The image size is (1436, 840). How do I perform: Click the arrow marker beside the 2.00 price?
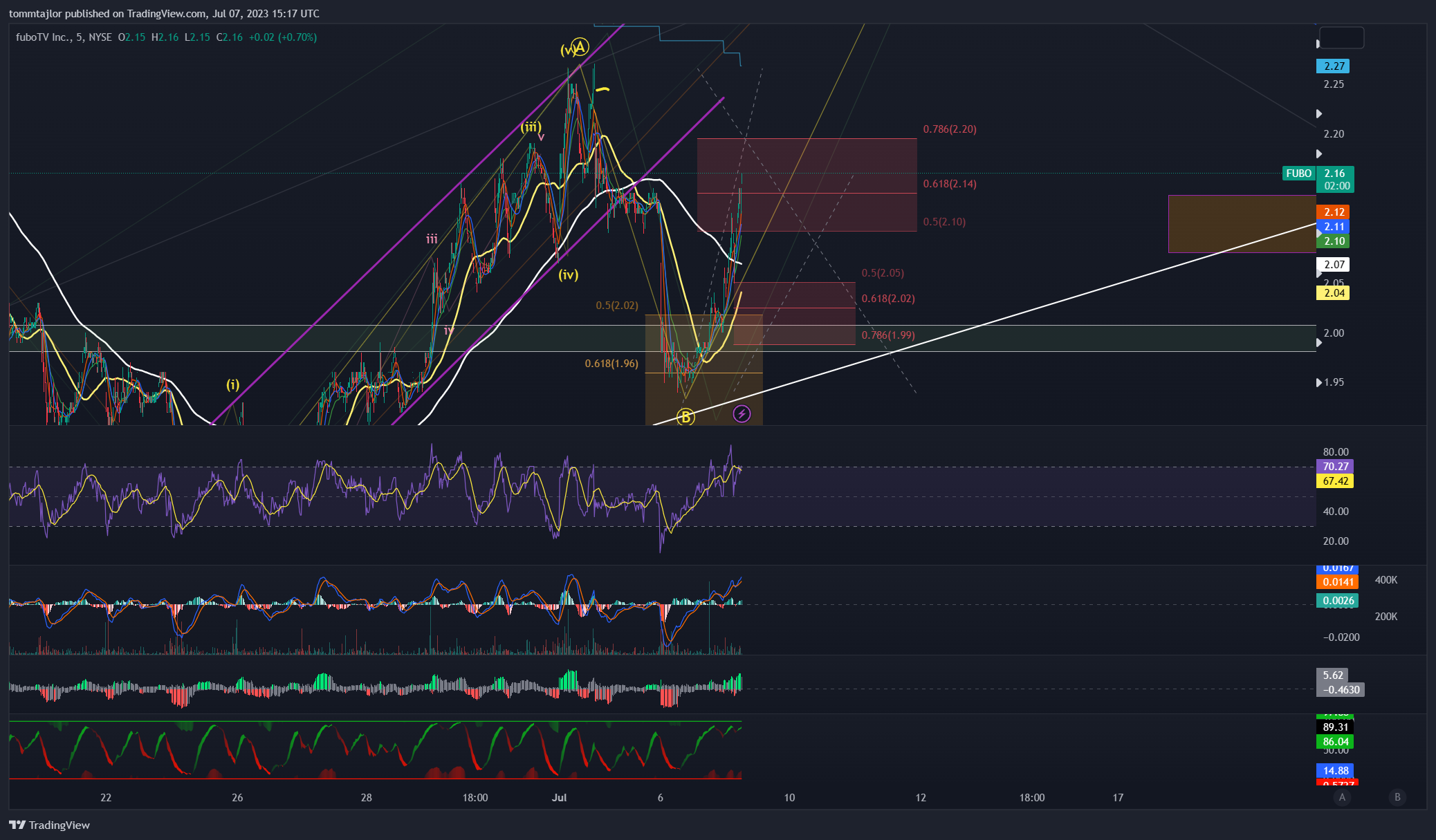(x=1319, y=342)
